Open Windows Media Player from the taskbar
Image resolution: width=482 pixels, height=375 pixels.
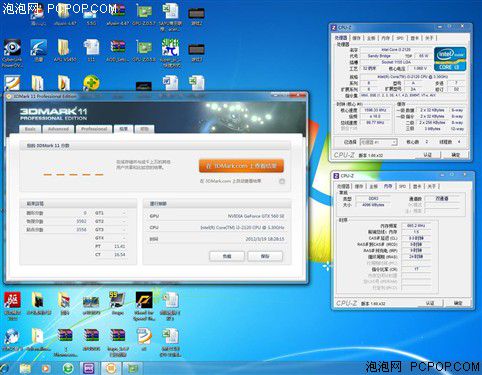tap(46, 368)
